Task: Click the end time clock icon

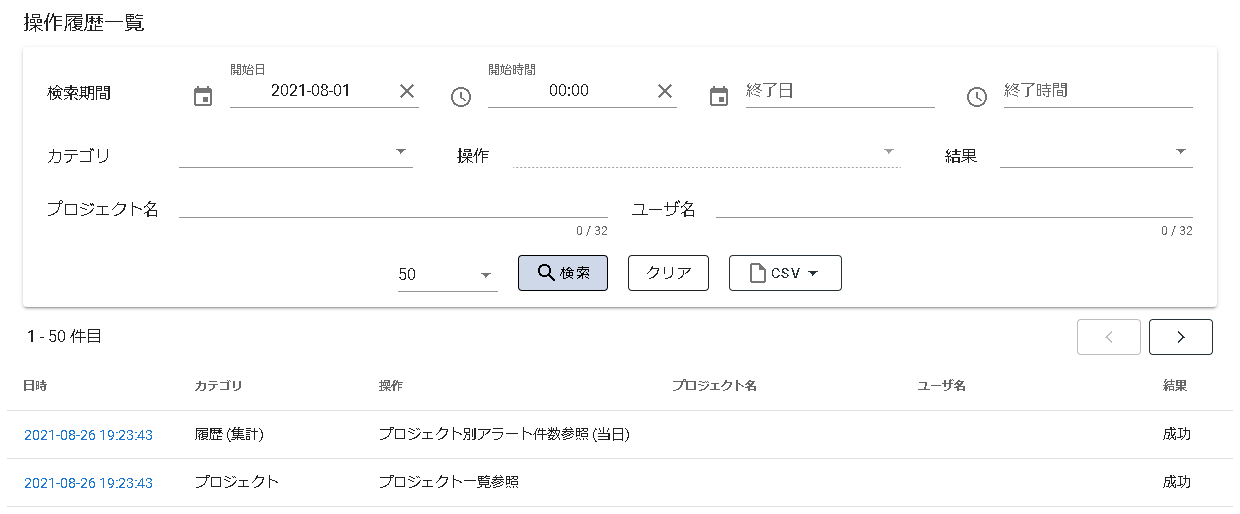Action: tap(977, 97)
